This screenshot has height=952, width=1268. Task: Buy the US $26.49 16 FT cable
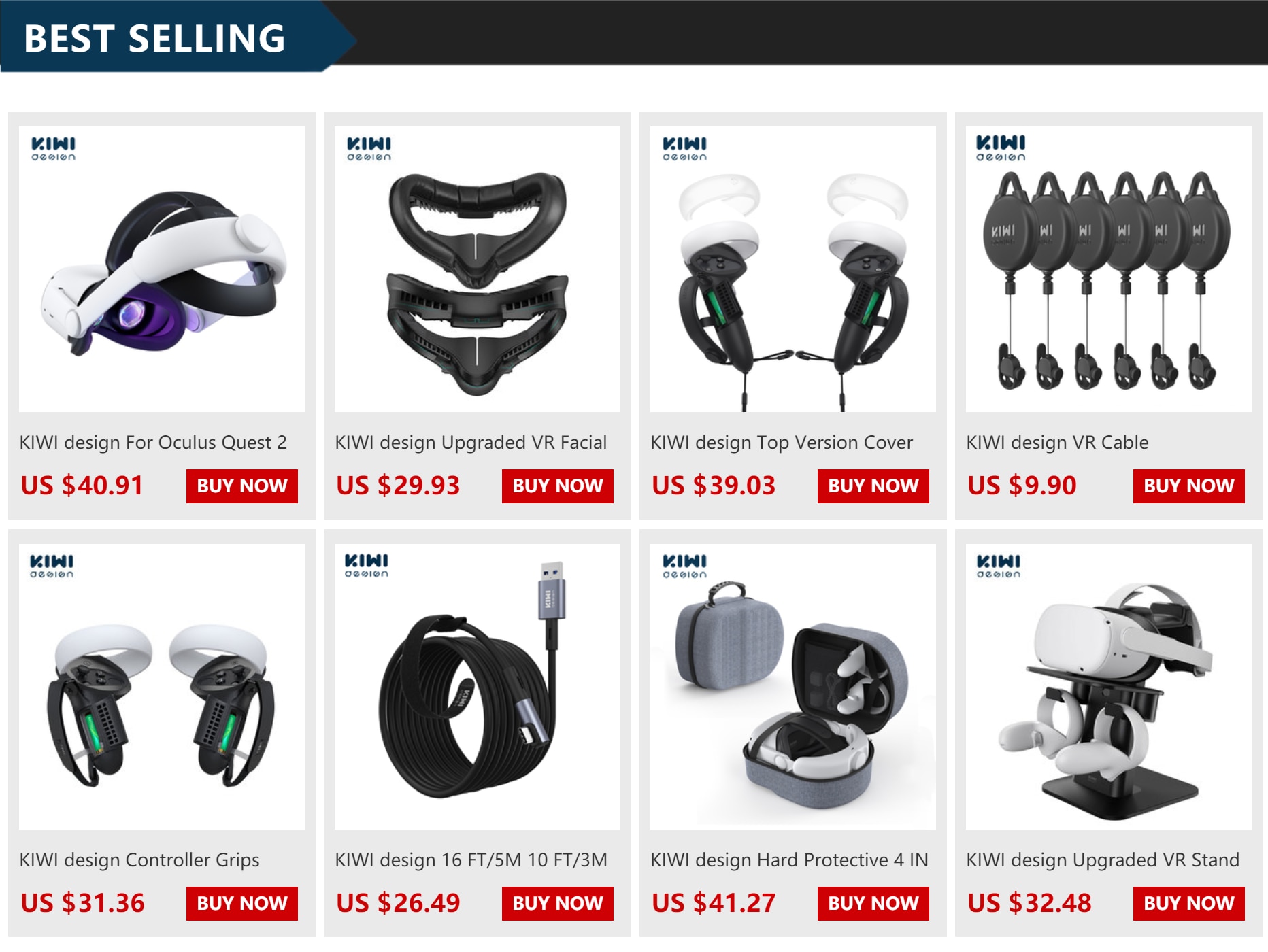pyautogui.click(x=558, y=904)
